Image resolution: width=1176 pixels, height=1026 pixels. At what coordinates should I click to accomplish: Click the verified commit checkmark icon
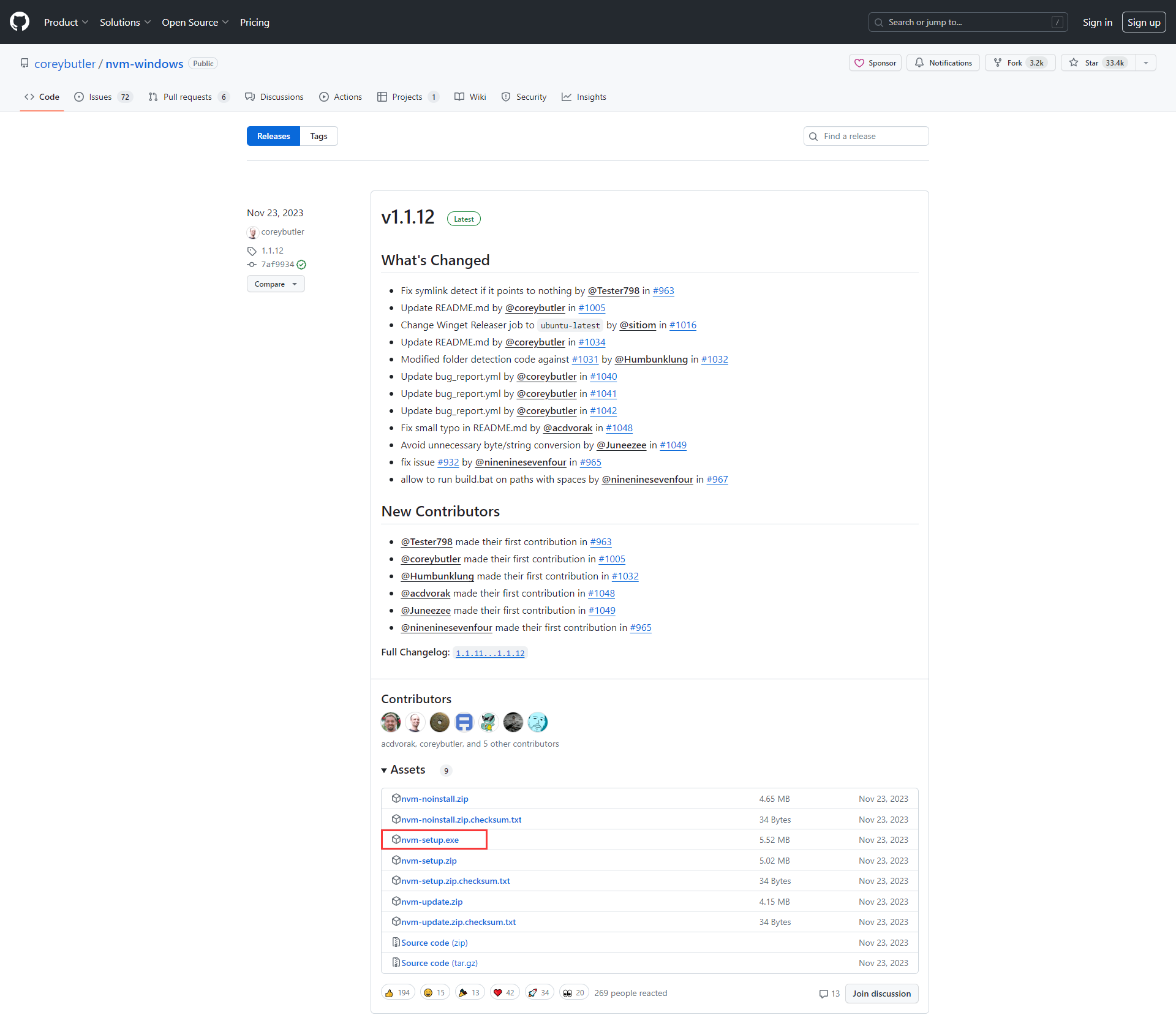point(301,265)
